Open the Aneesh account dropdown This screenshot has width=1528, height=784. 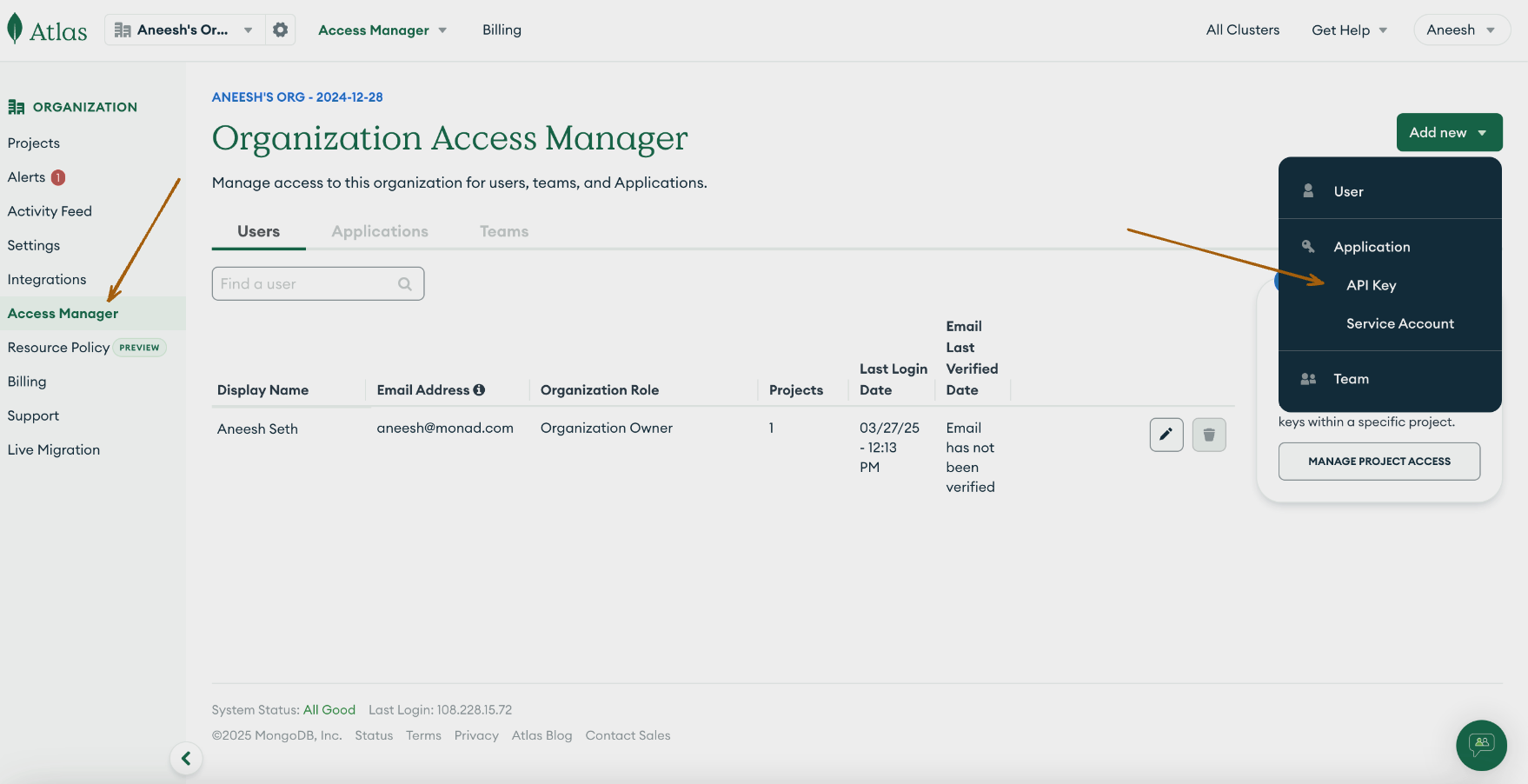[x=1461, y=30]
